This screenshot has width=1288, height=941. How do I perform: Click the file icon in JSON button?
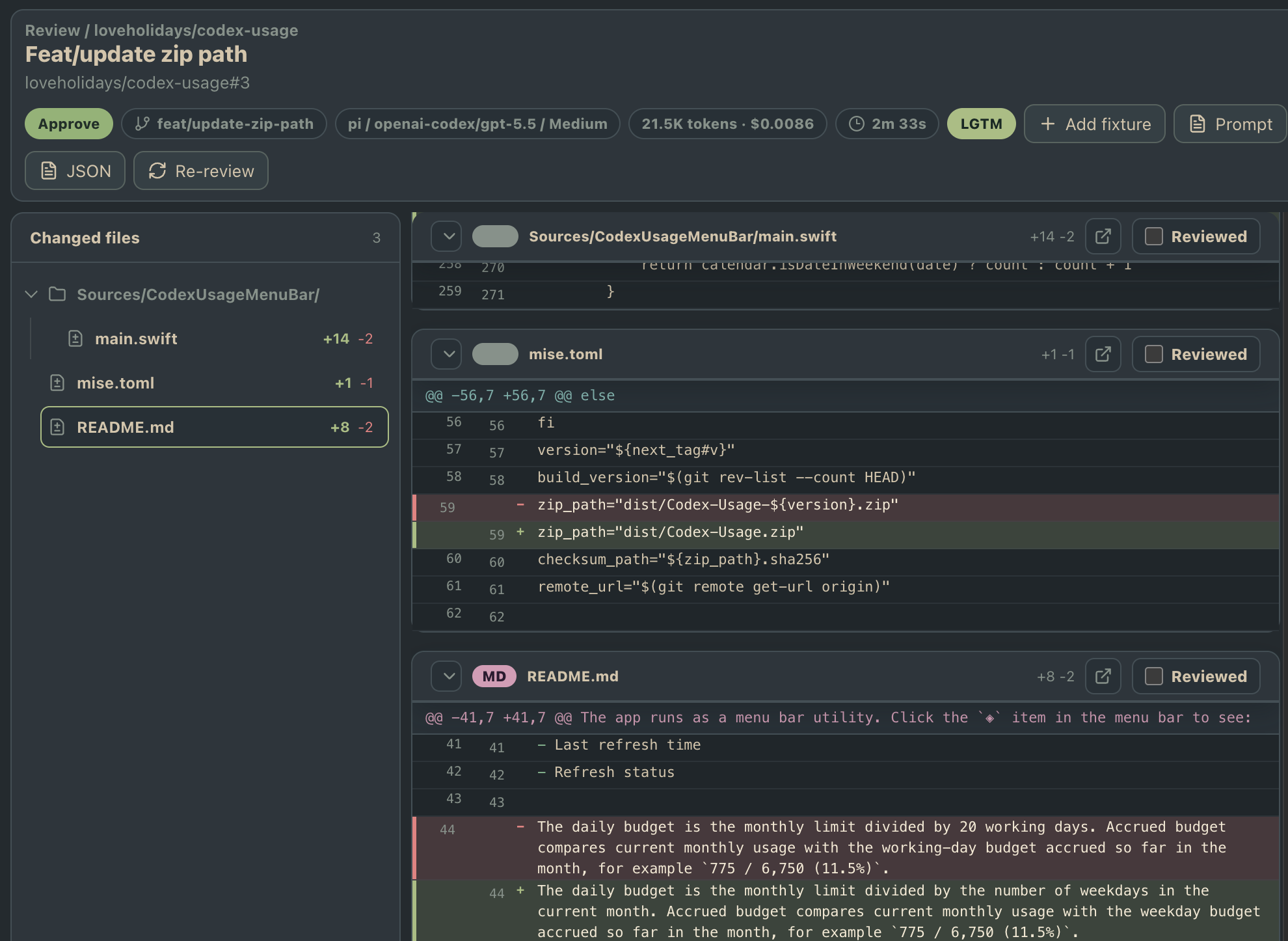pyautogui.click(x=49, y=170)
